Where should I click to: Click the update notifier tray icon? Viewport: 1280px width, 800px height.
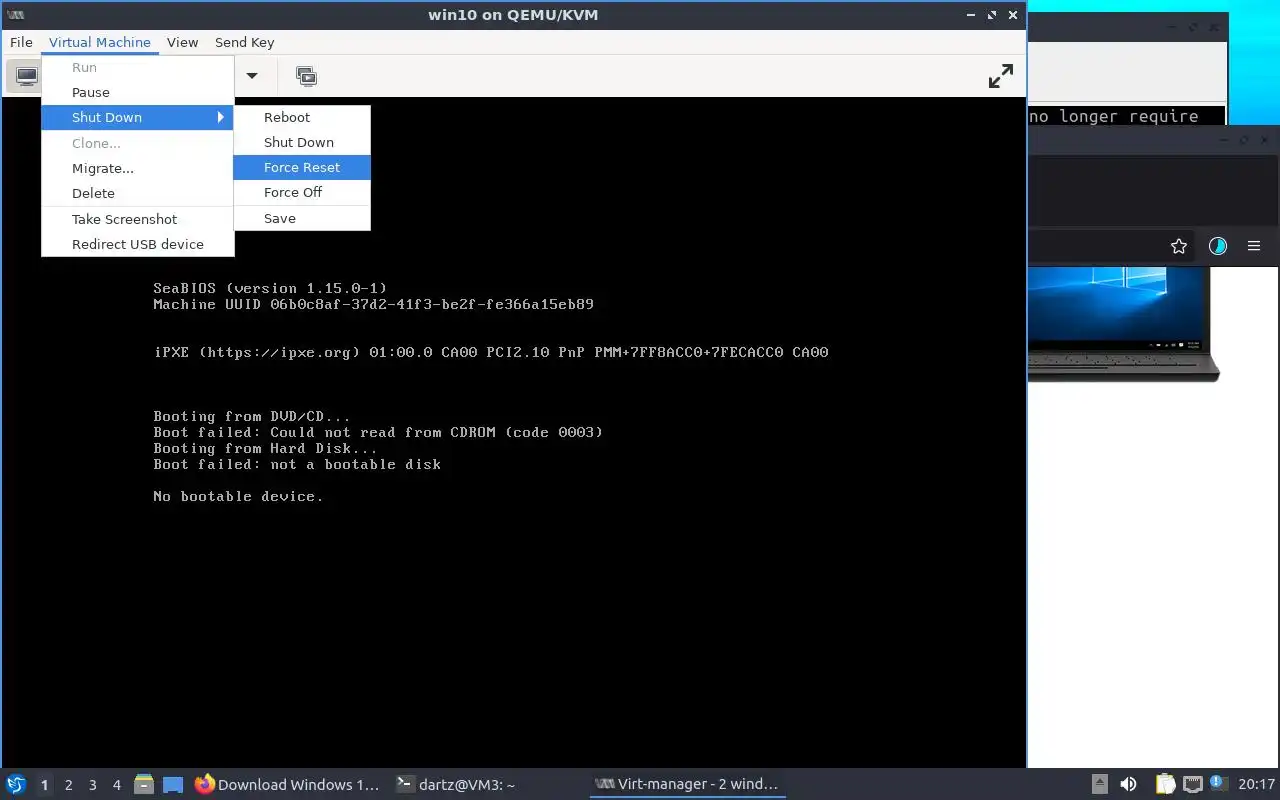[1218, 782]
